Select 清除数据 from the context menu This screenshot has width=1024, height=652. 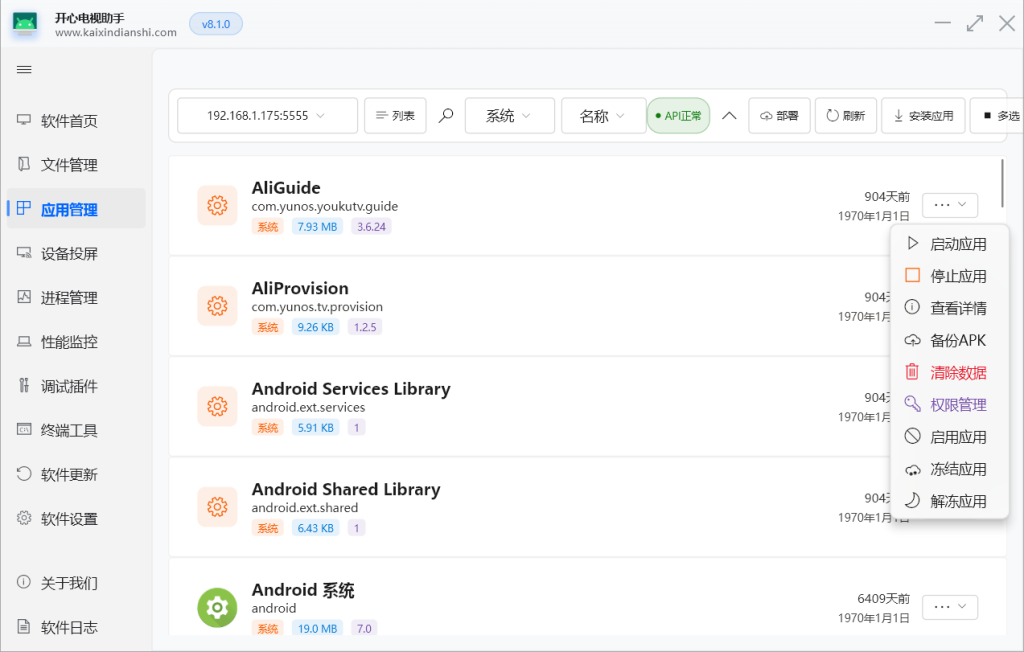[x=957, y=373]
